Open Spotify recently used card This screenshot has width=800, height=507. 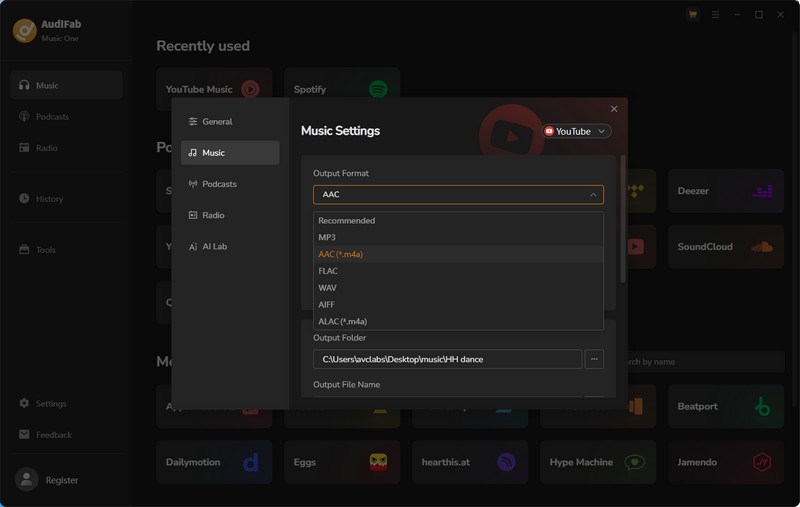(342, 83)
